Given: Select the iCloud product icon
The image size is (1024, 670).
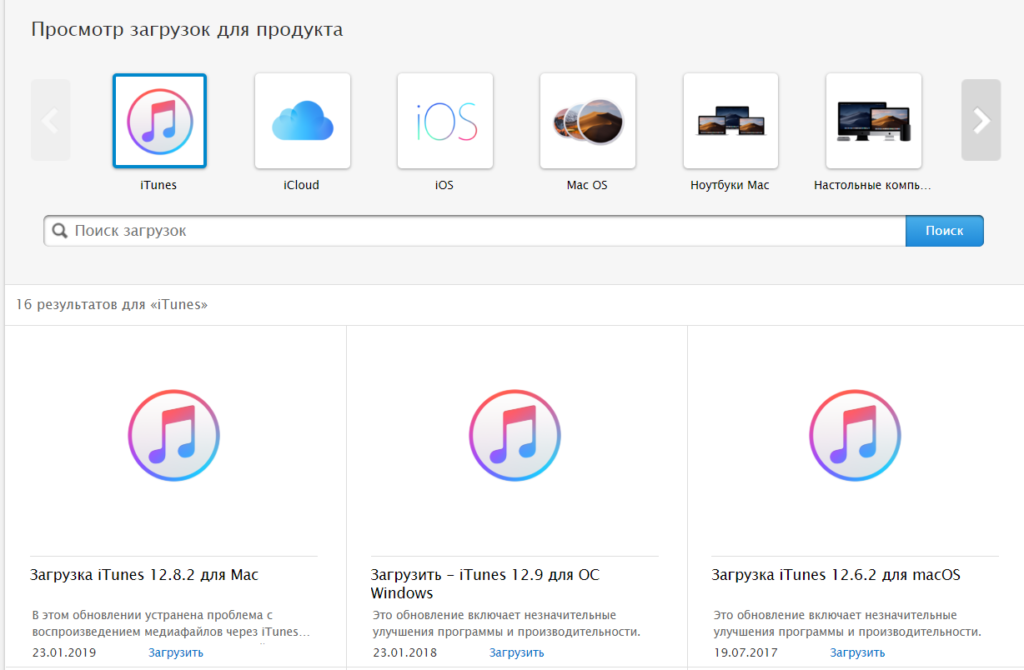Looking at the screenshot, I should tap(302, 121).
